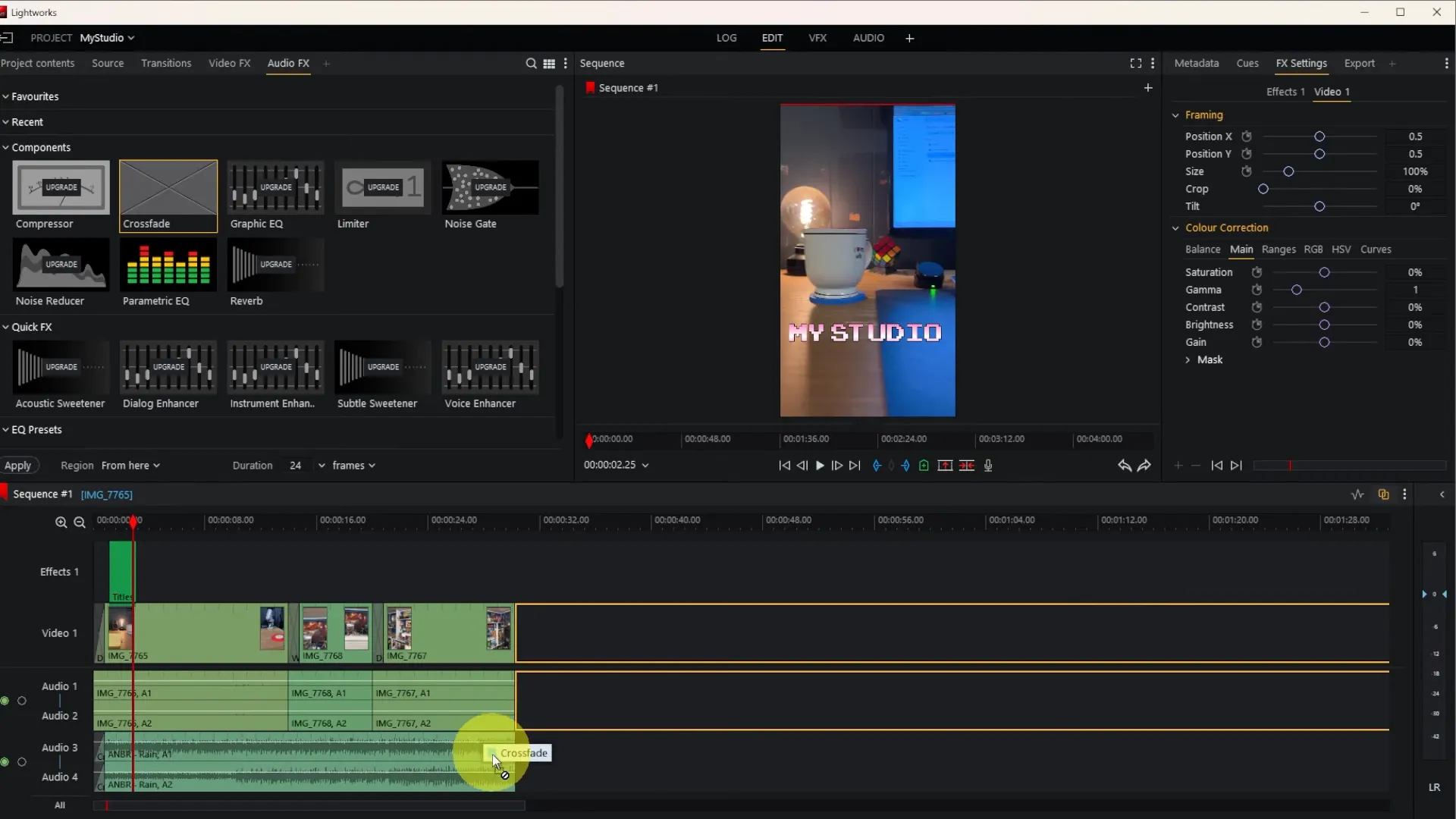The image size is (1456, 819).
Task: Open the frames unit dropdown
Action: [x=353, y=466]
